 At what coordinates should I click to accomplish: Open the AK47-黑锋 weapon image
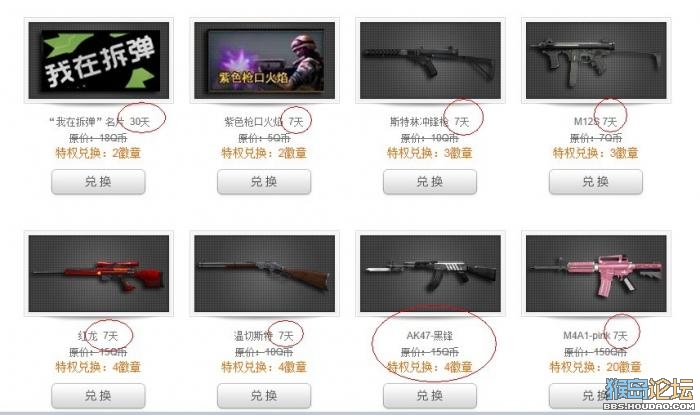430,274
